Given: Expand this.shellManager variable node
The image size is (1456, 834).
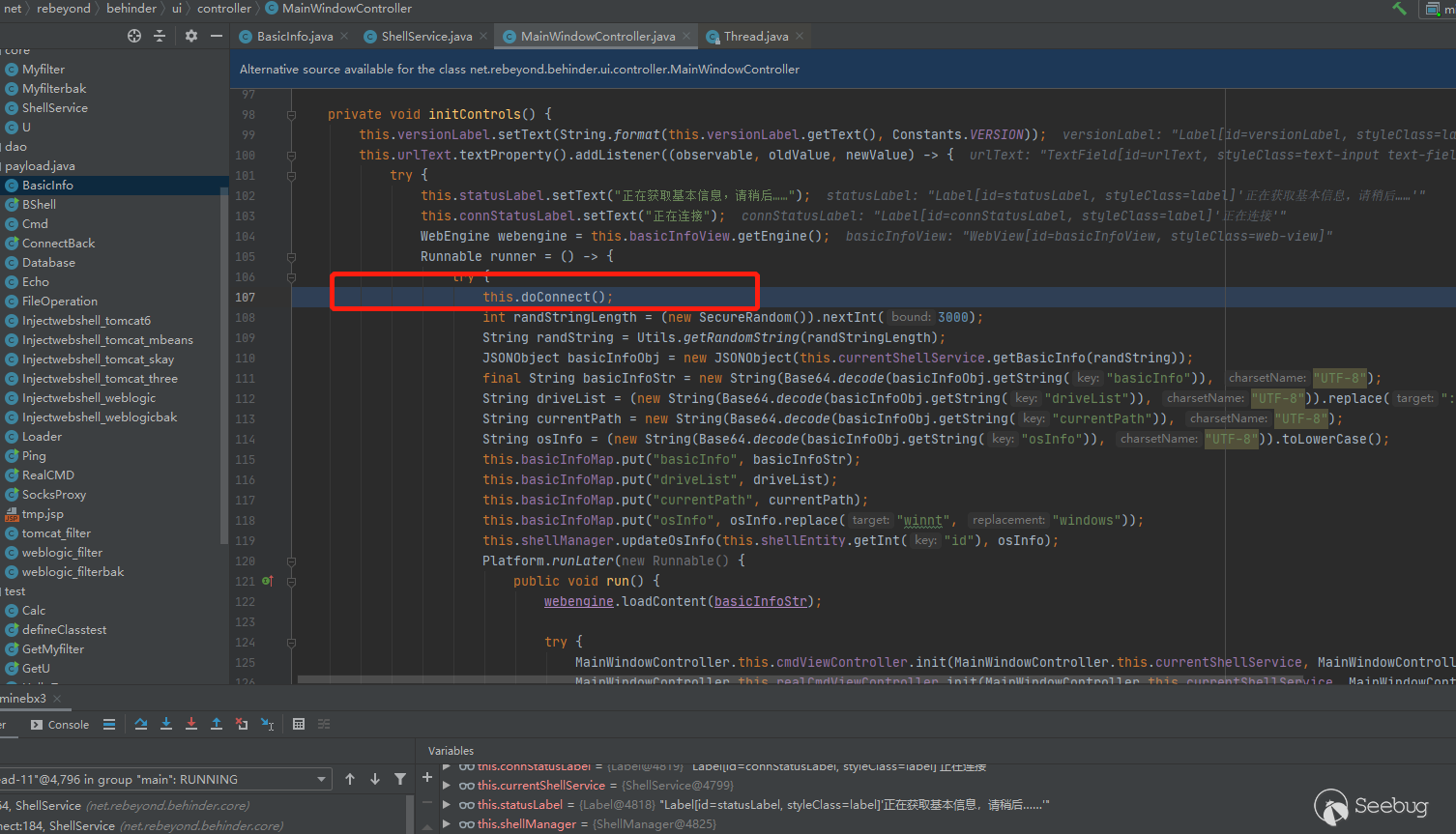Looking at the screenshot, I should (x=447, y=824).
